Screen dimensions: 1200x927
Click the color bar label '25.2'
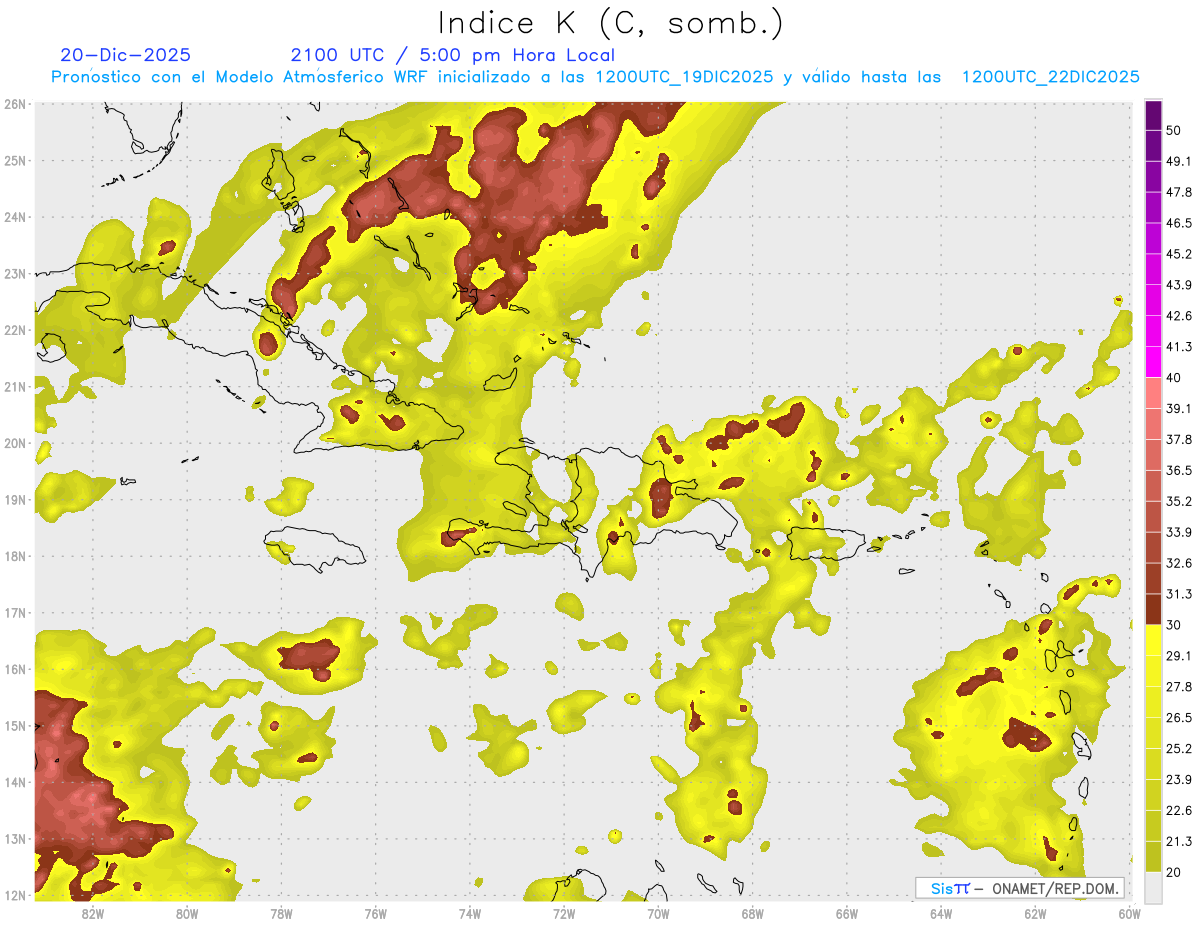coord(1178,749)
